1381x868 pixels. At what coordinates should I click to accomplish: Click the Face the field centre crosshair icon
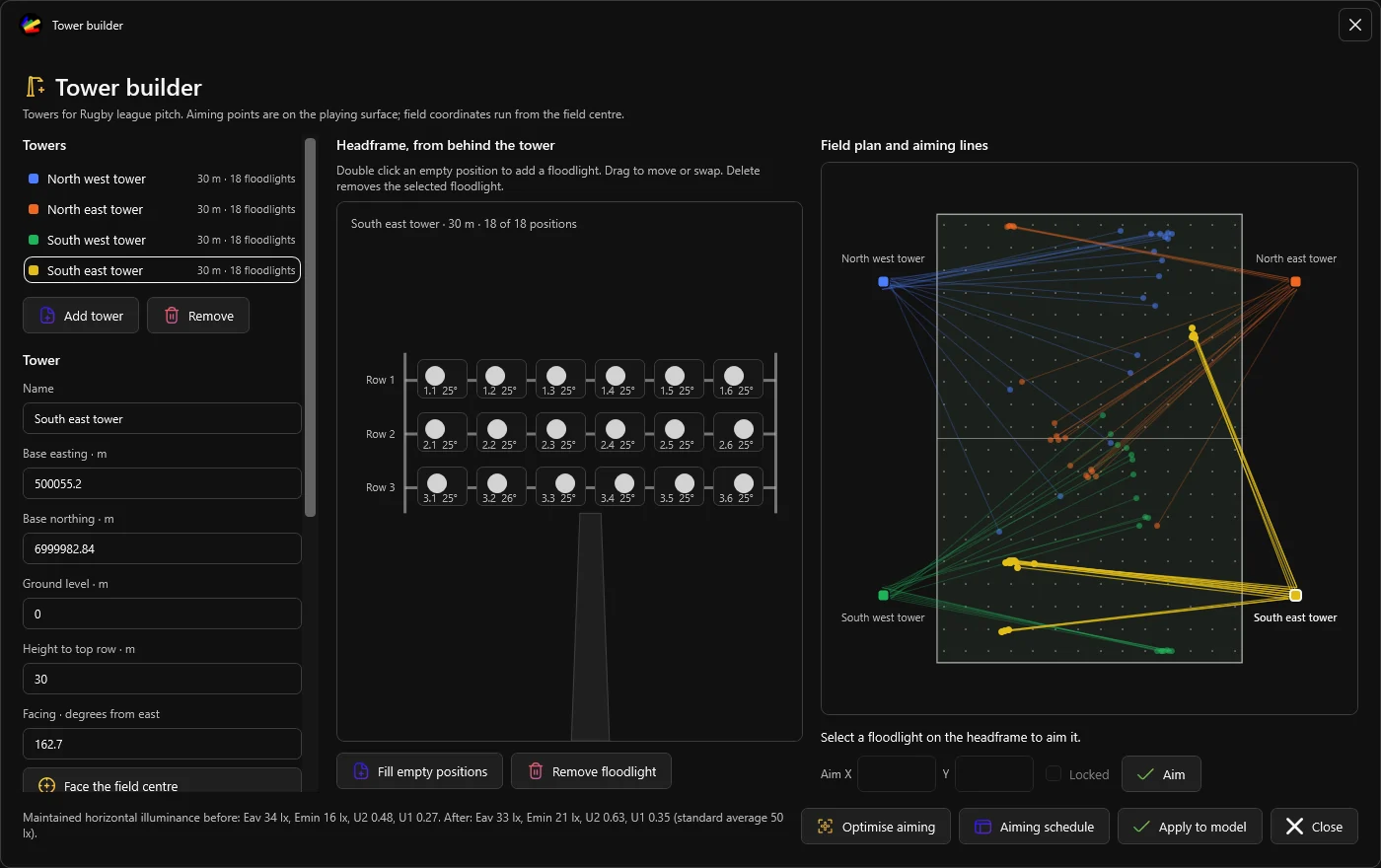pos(46,786)
